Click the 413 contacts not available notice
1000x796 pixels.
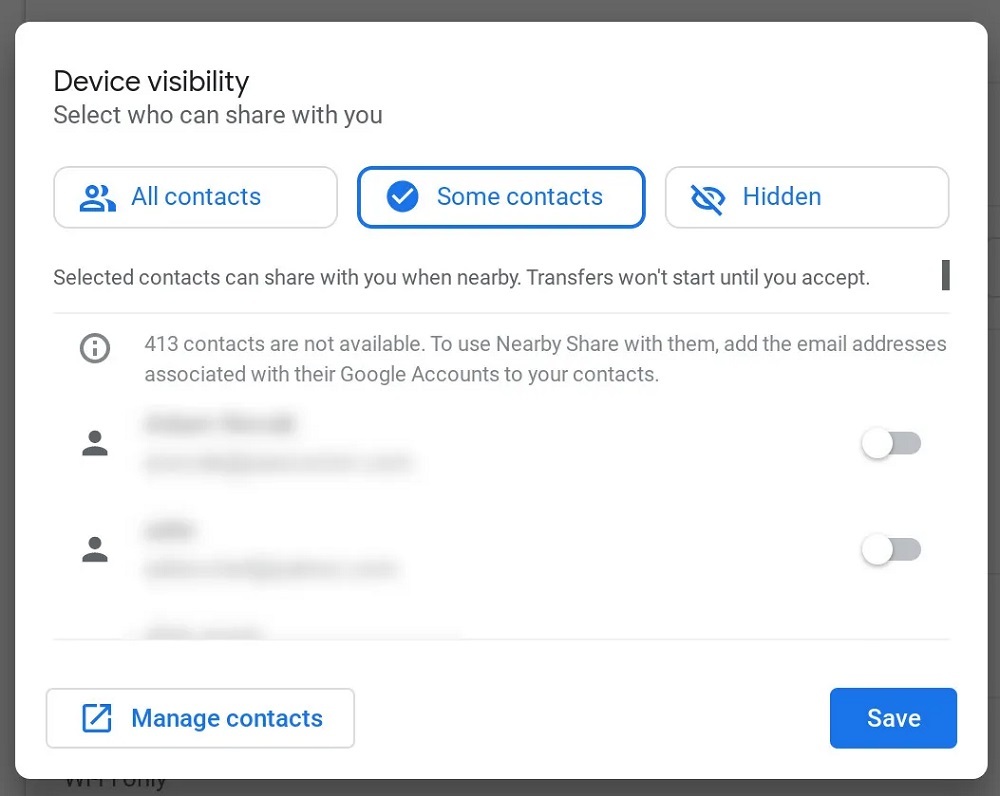545,360
